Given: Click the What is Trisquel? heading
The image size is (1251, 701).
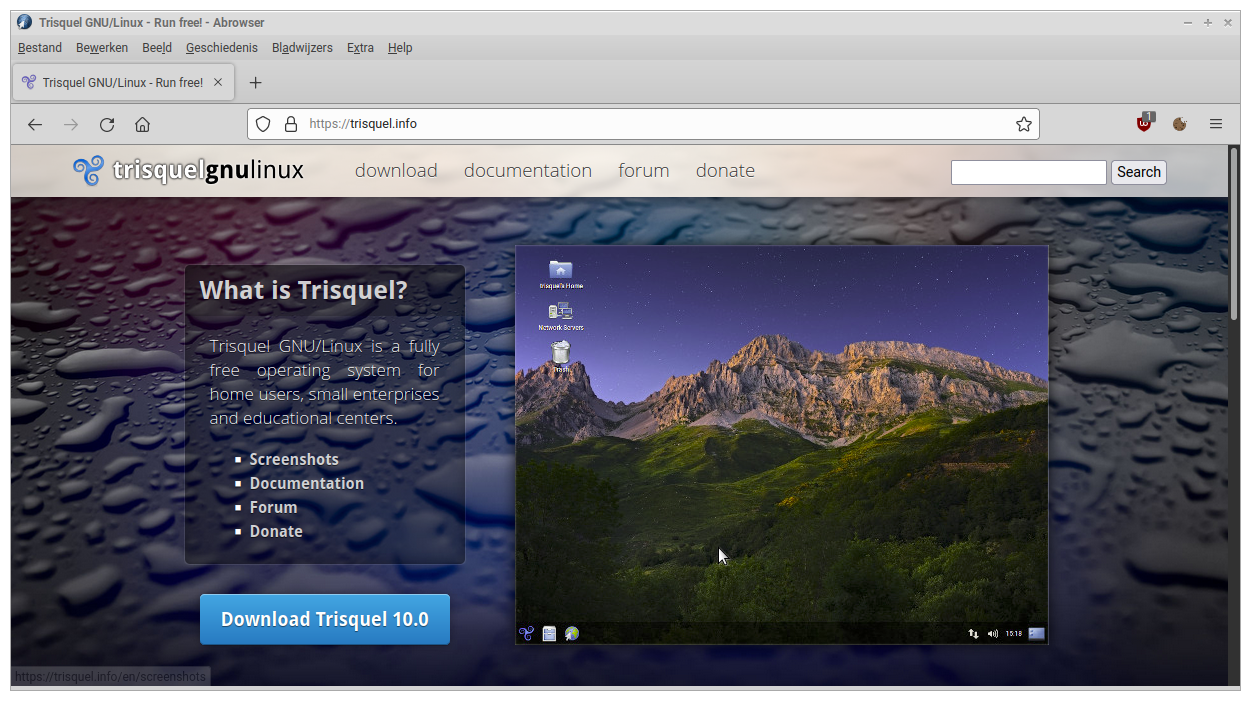Looking at the screenshot, I should pyautogui.click(x=304, y=291).
